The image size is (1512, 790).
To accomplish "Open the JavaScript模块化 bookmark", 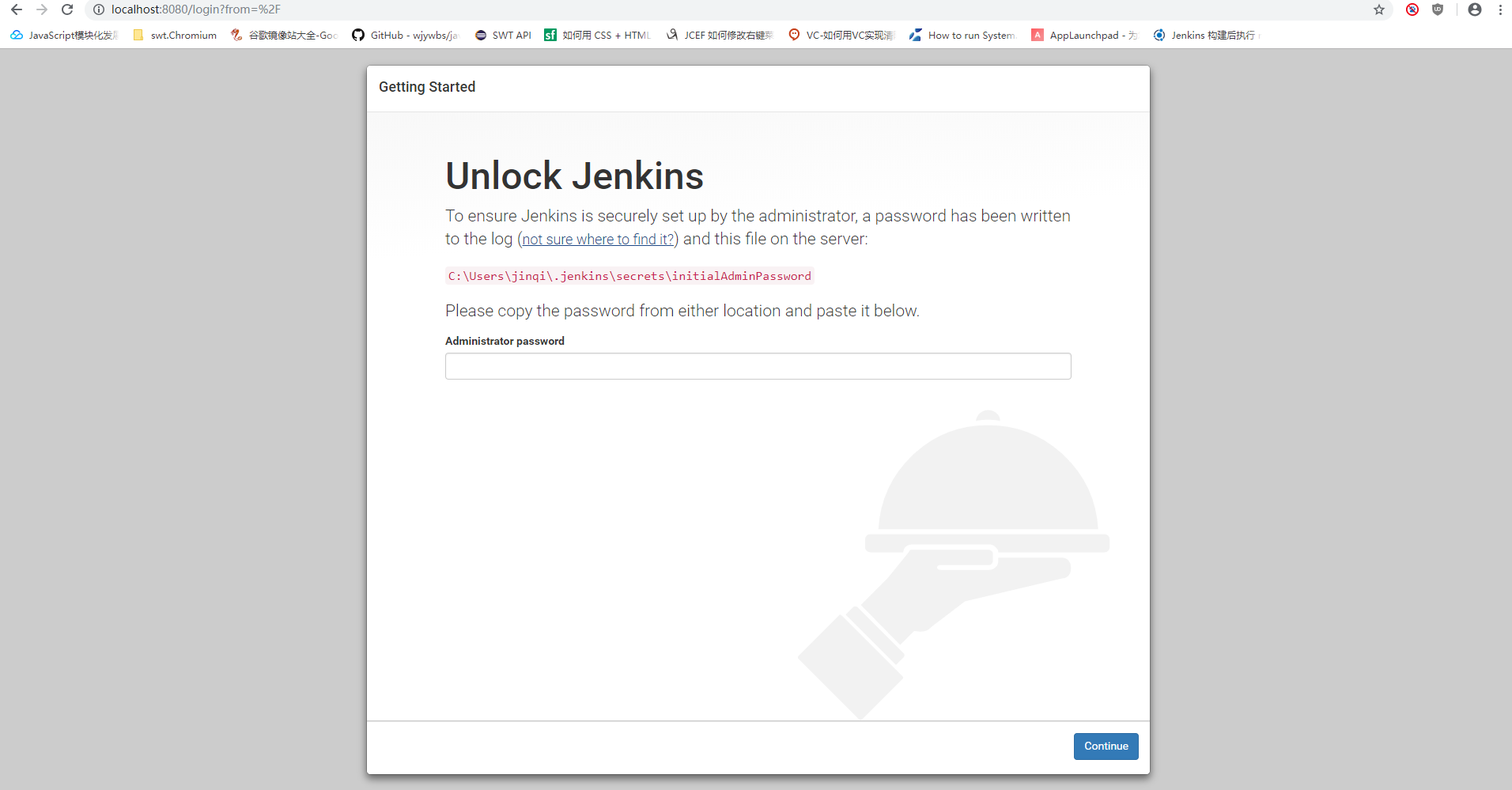I will 65,35.
